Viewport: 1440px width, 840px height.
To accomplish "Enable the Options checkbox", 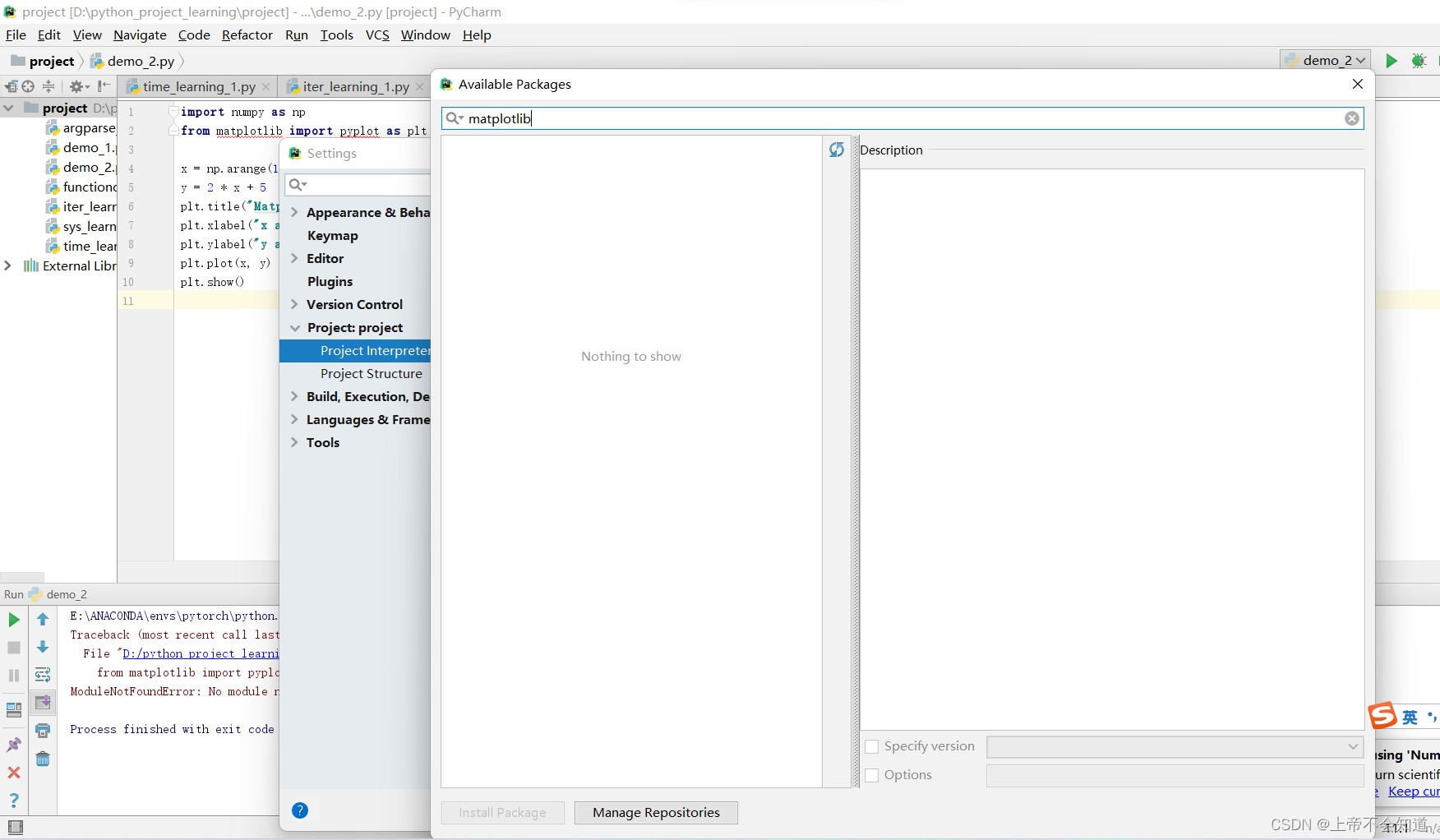I will pos(872,775).
